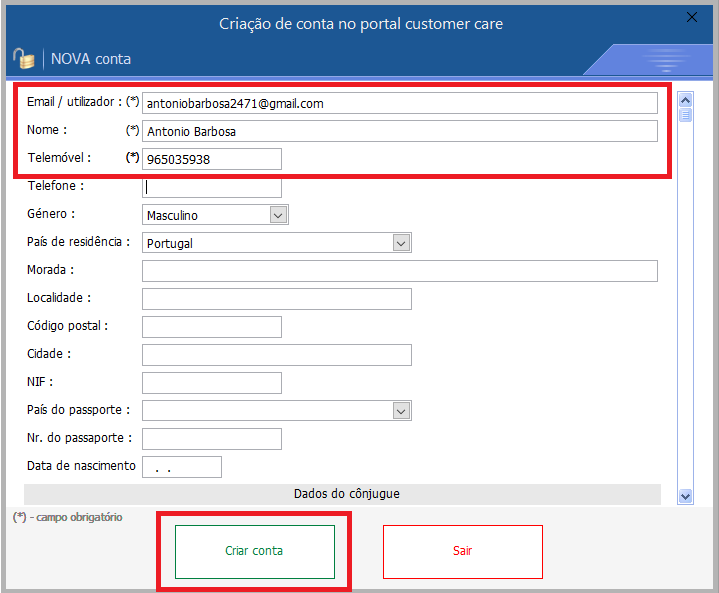This screenshot has height=593, width=719.
Task: Focus the Cidade text field
Action: (277, 355)
